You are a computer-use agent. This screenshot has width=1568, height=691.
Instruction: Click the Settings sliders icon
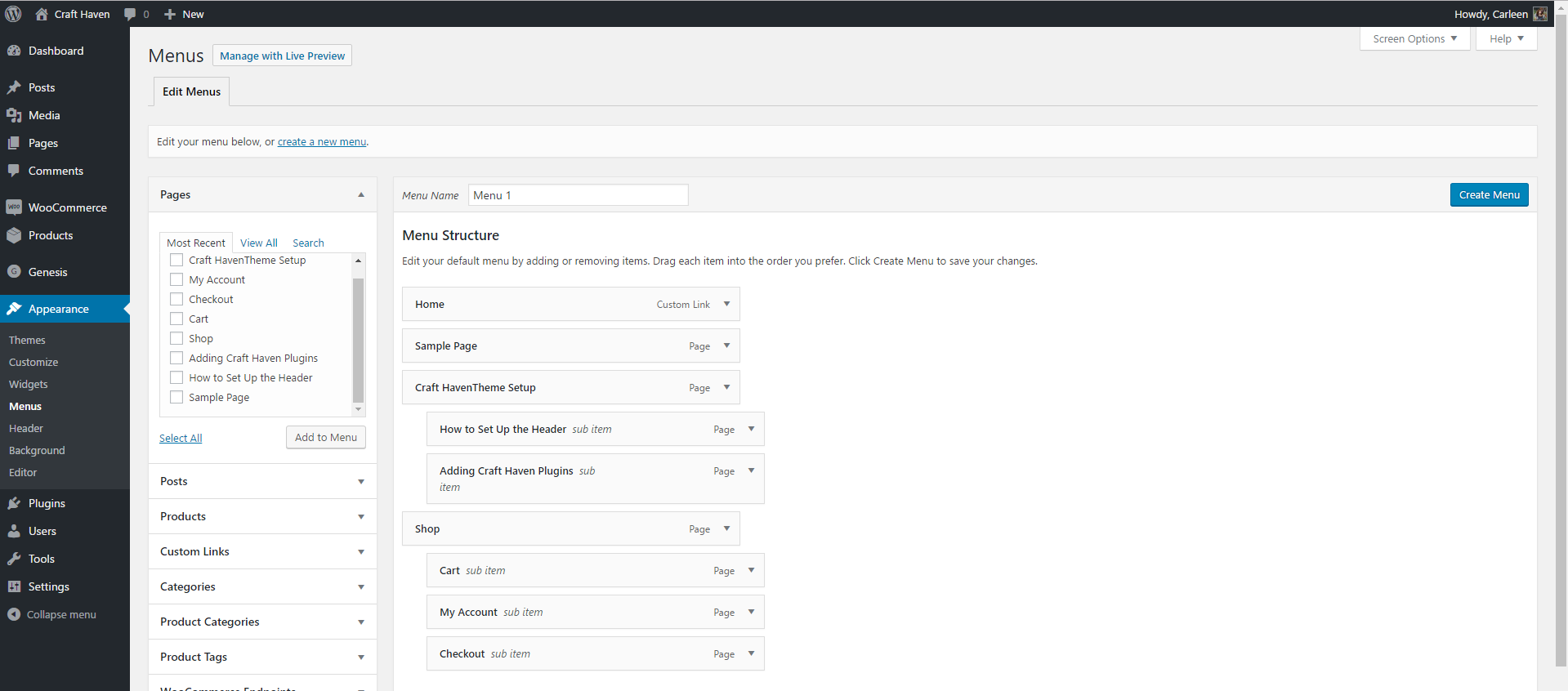pyautogui.click(x=14, y=586)
